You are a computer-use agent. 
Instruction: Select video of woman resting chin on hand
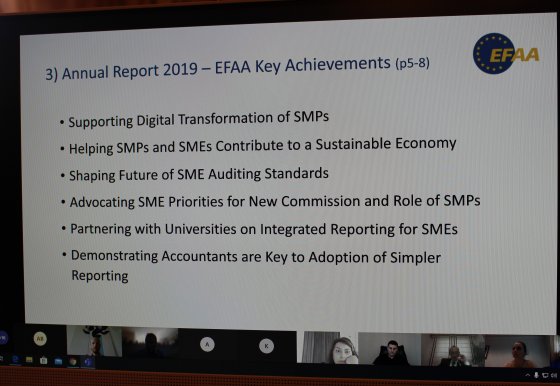[329, 347]
